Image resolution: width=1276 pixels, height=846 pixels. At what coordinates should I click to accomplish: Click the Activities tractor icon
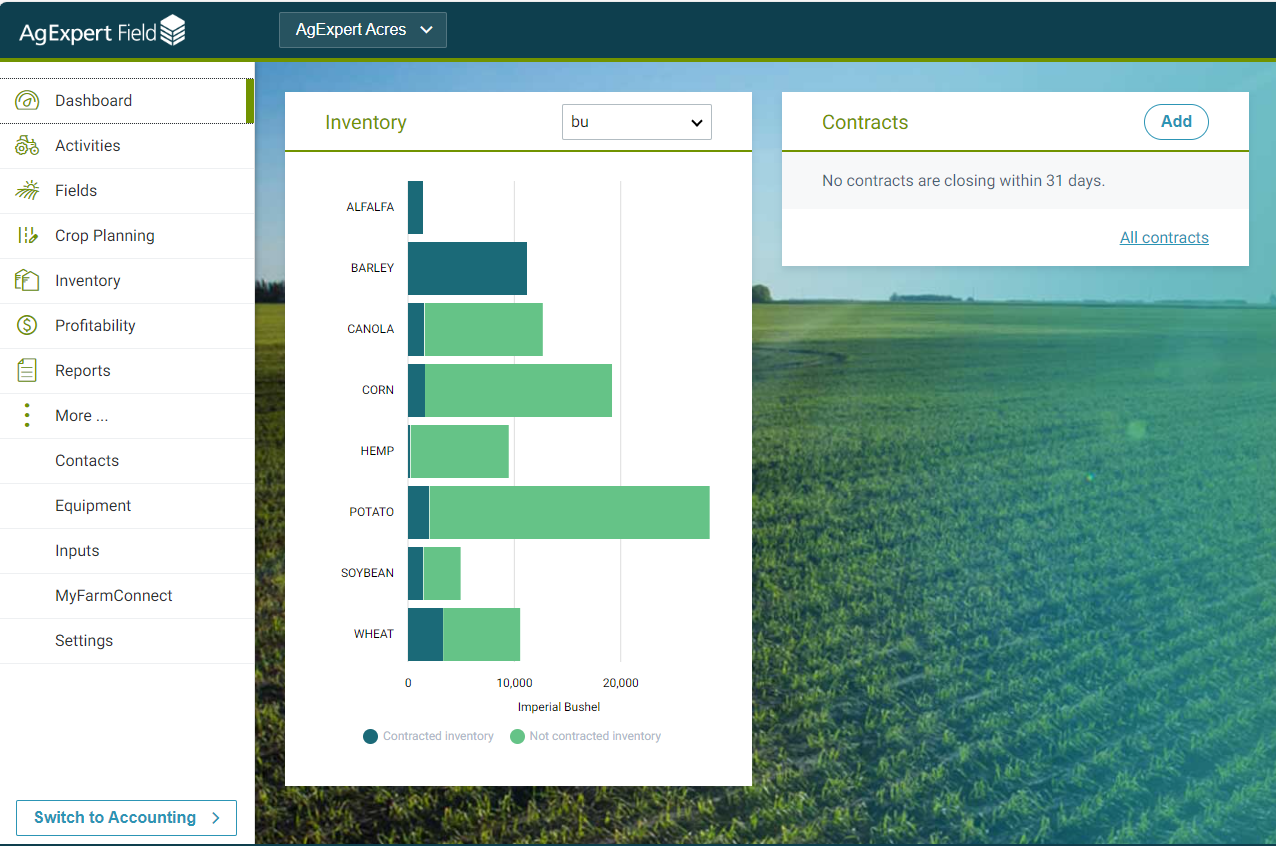coord(27,146)
